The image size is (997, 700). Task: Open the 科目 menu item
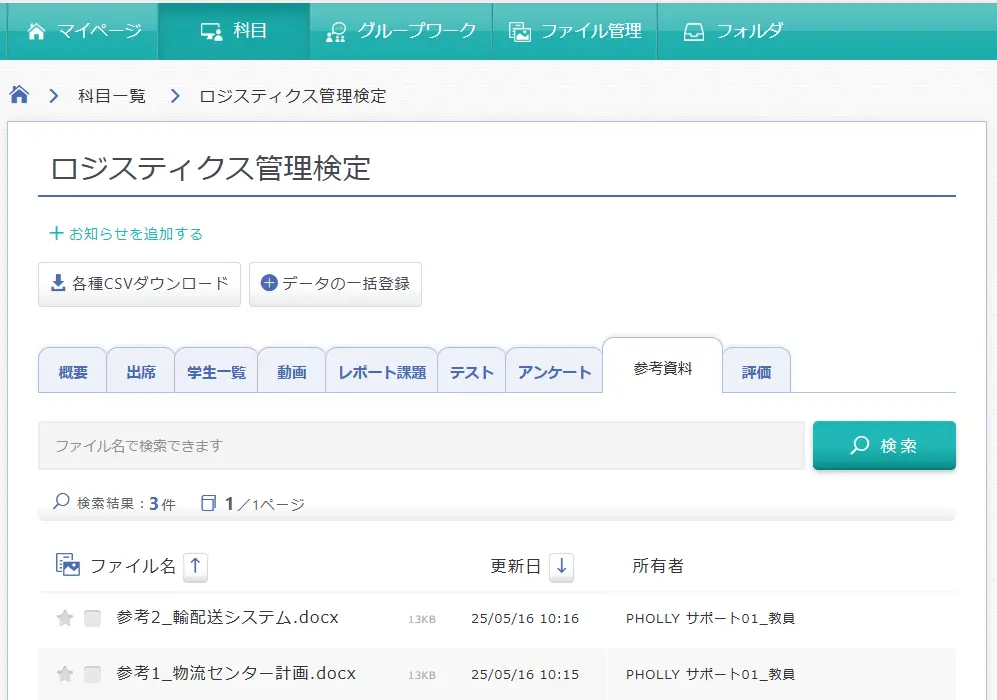[x=234, y=31]
